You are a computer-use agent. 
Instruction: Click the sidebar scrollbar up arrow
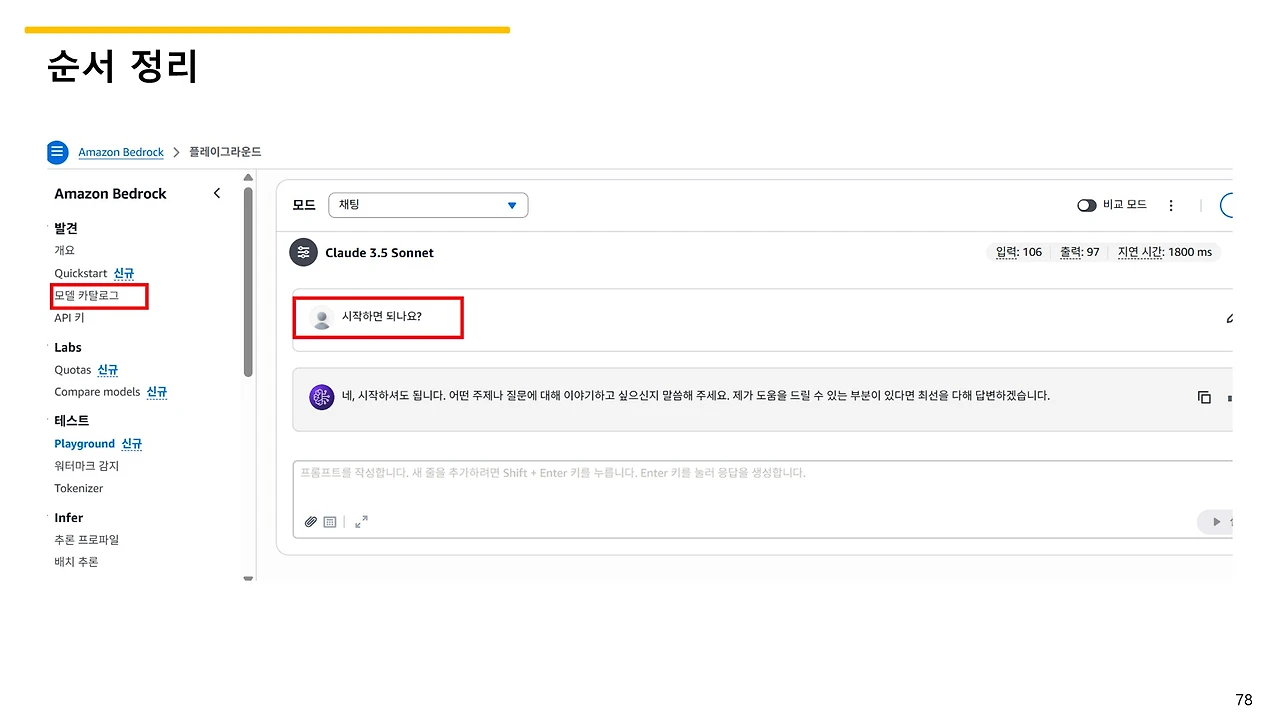248,177
